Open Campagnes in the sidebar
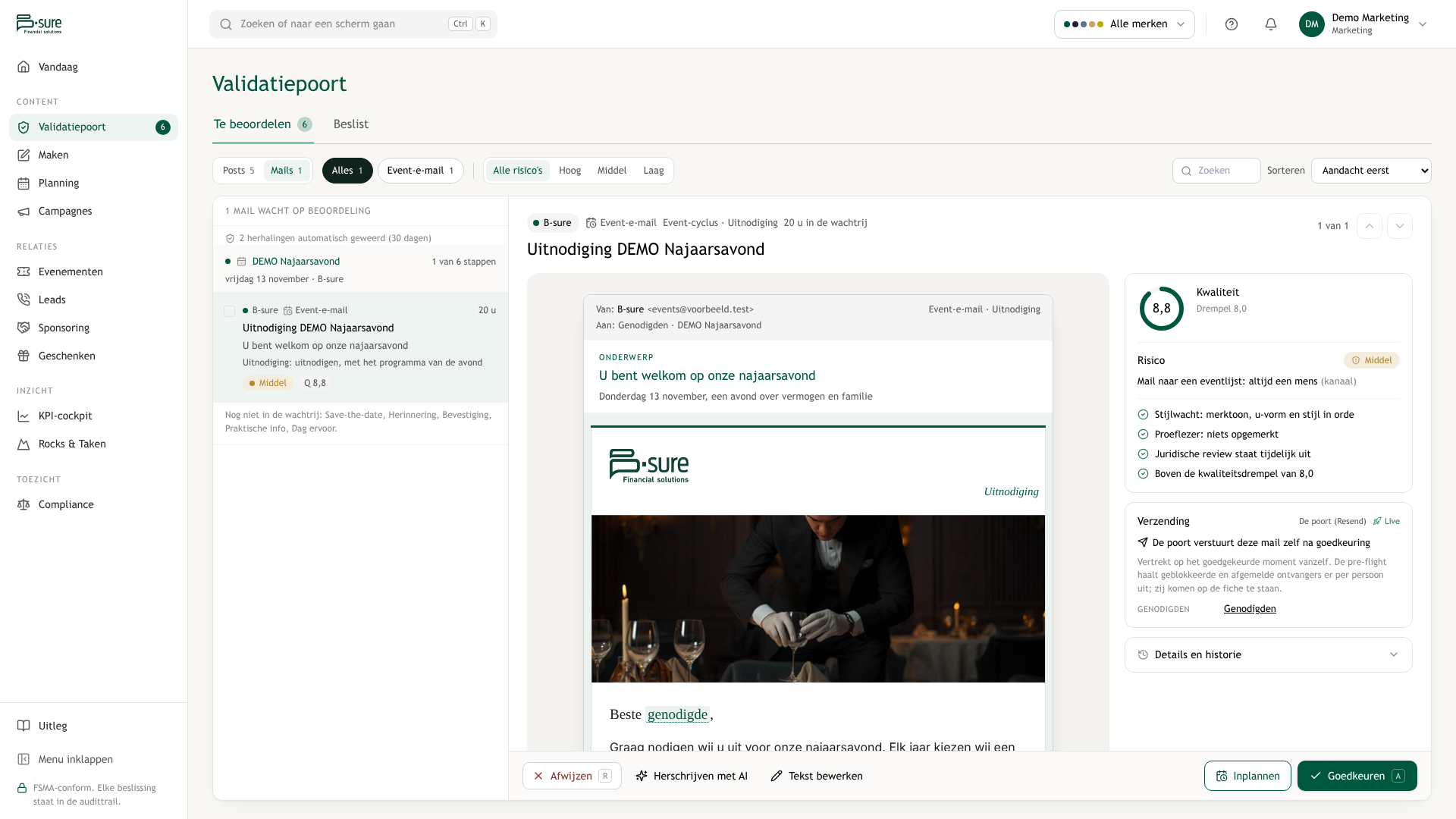Screen dimensions: 1456x819 93,212
